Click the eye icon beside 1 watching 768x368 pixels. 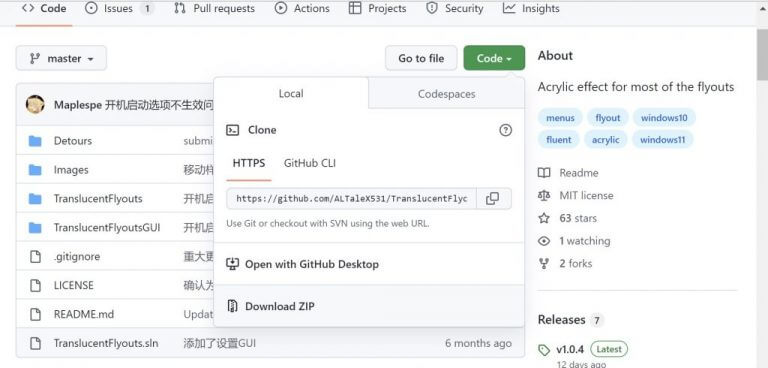(x=544, y=241)
